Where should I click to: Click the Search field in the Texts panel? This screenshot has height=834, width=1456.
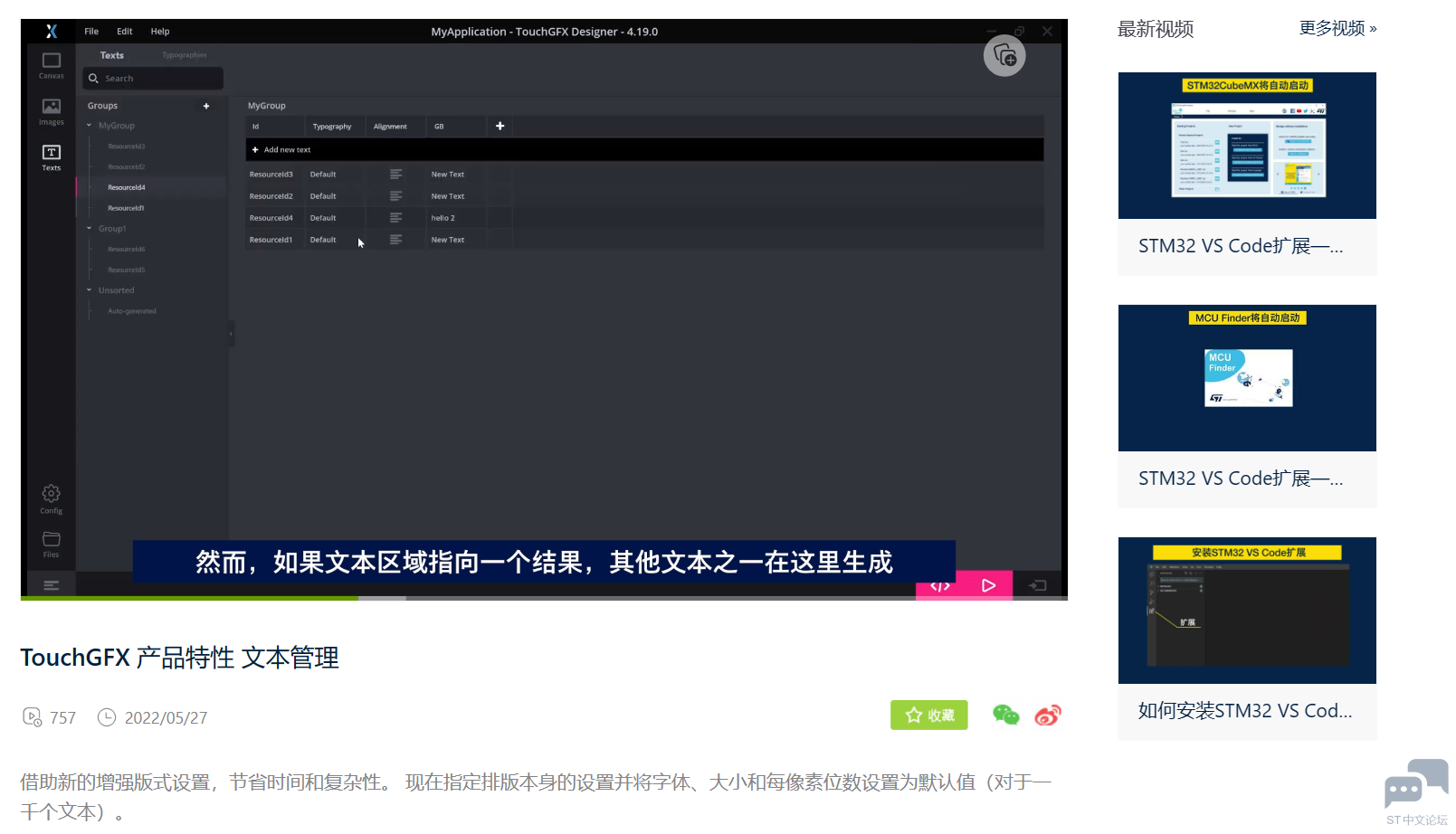point(153,79)
